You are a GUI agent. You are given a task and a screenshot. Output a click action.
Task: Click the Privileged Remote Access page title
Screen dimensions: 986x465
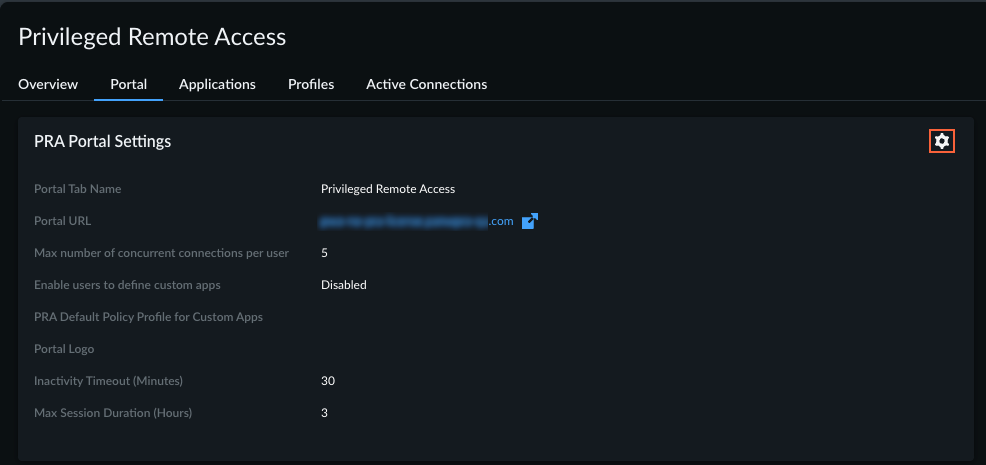tap(152, 37)
